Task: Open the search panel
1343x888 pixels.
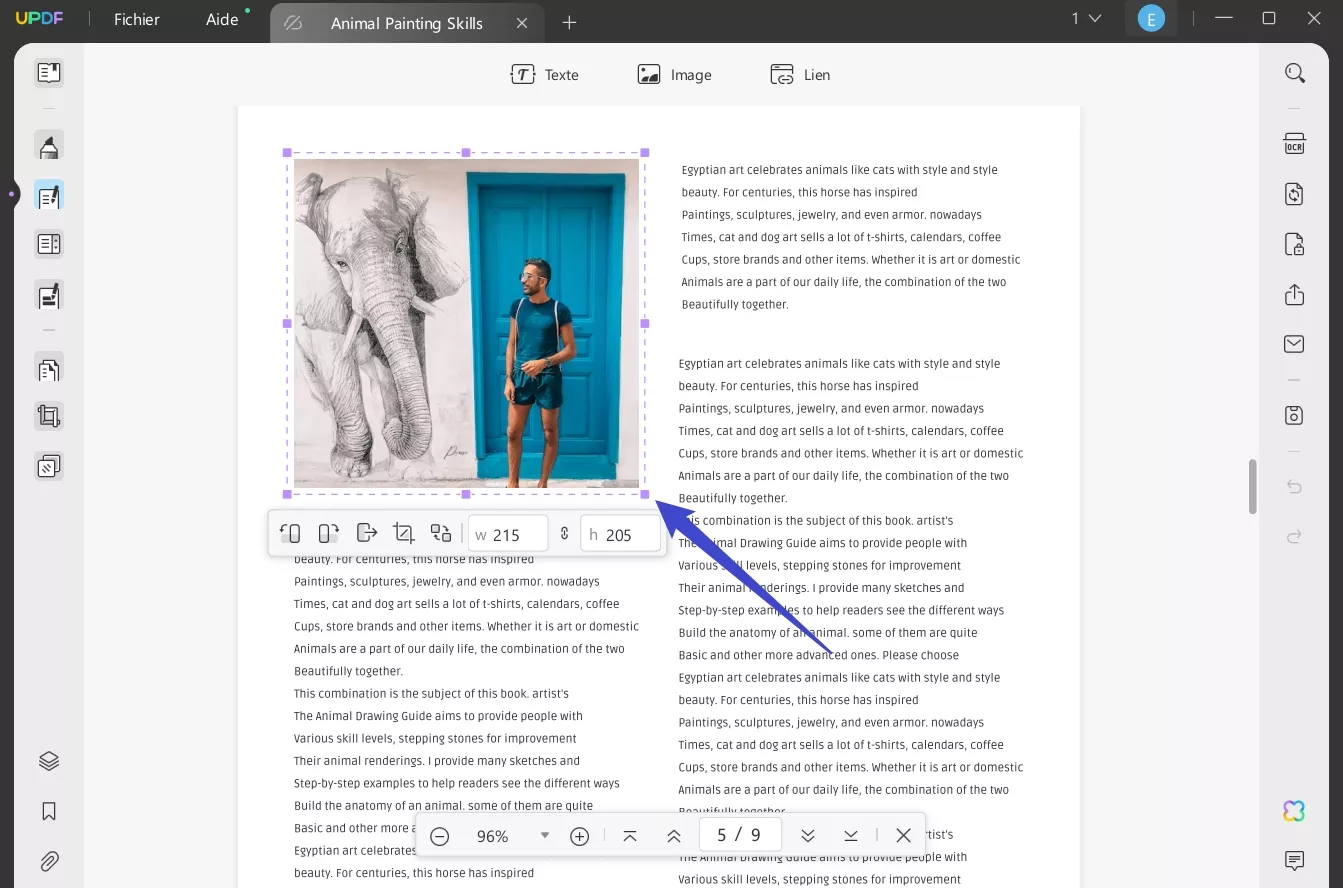Action: pos(1294,73)
